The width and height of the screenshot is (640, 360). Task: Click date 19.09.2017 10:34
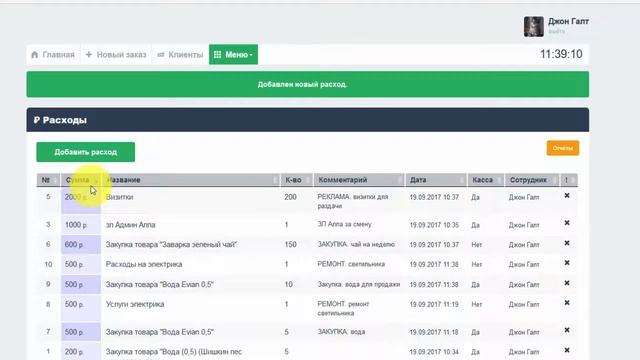point(434,352)
